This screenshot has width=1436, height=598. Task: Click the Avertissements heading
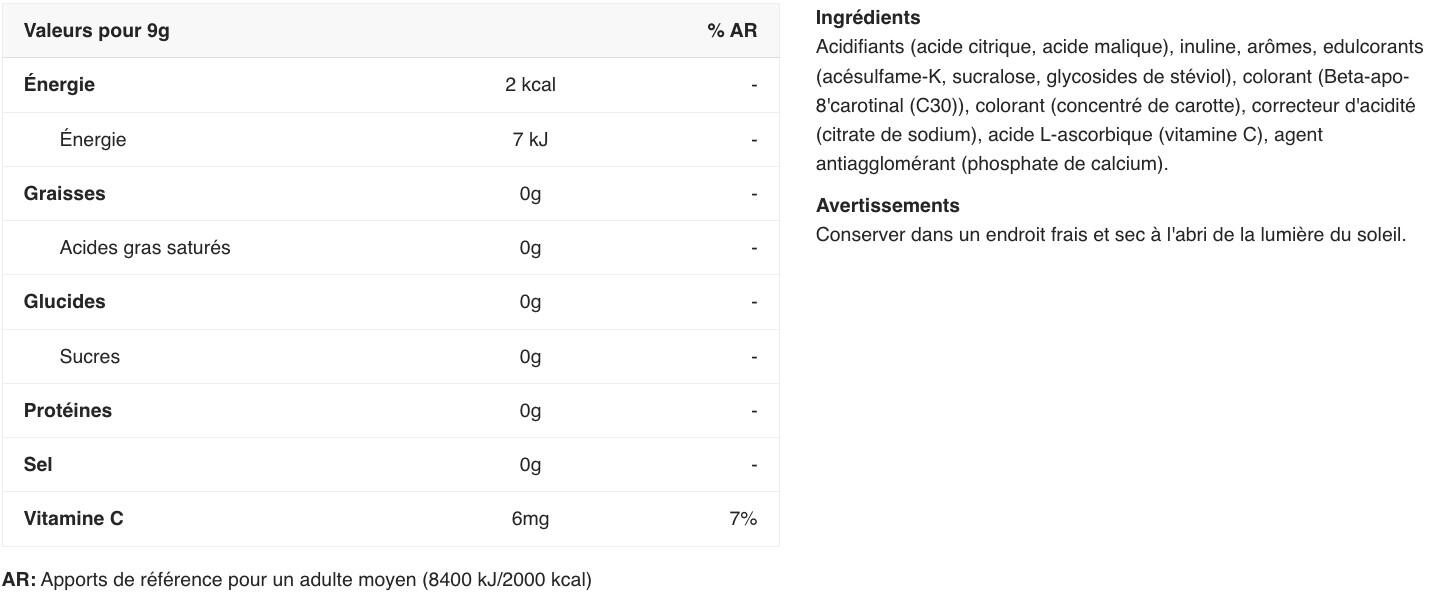(887, 205)
